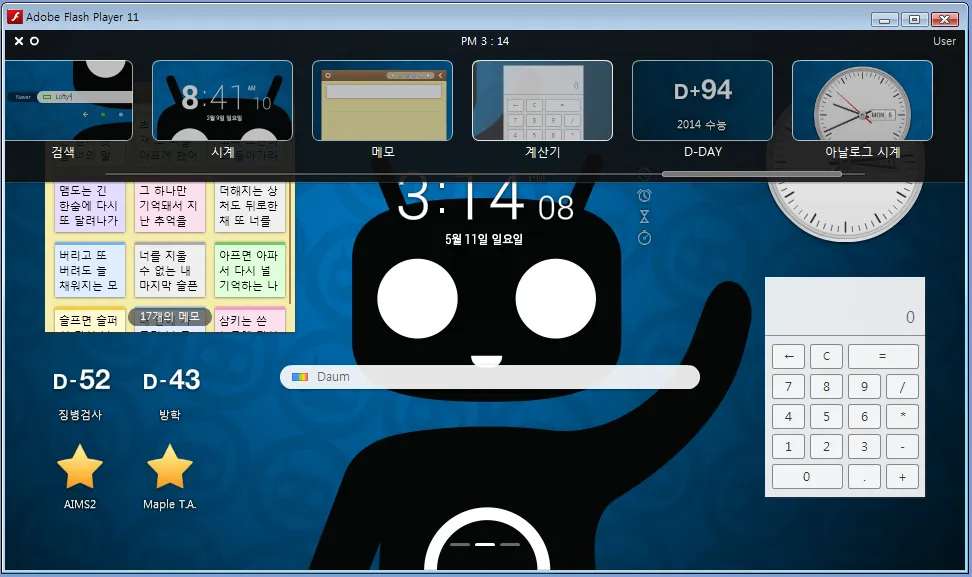
Task: Open the memo note starting '그 하나만'
Action: (170, 206)
